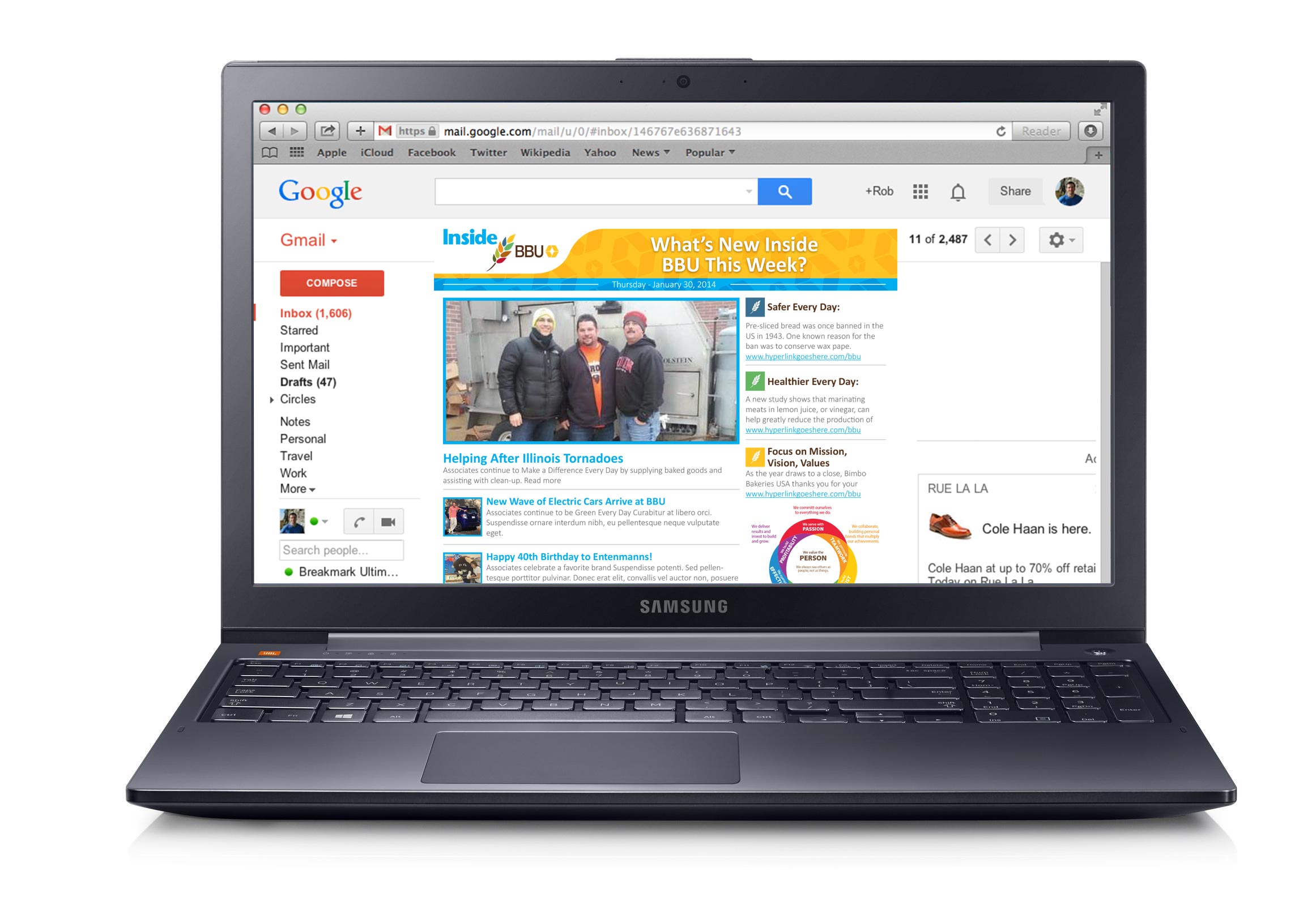The width and height of the screenshot is (1316, 914).
Task: Click the Illinois Tornadoes article headline
Action: pos(533,457)
